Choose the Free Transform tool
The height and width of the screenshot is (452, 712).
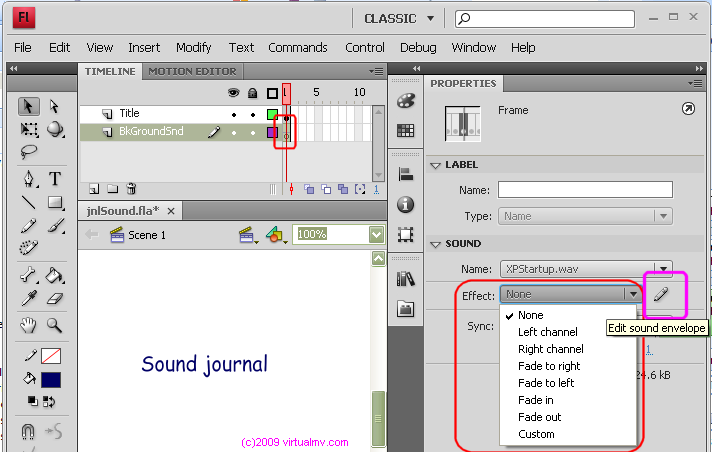[29, 129]
